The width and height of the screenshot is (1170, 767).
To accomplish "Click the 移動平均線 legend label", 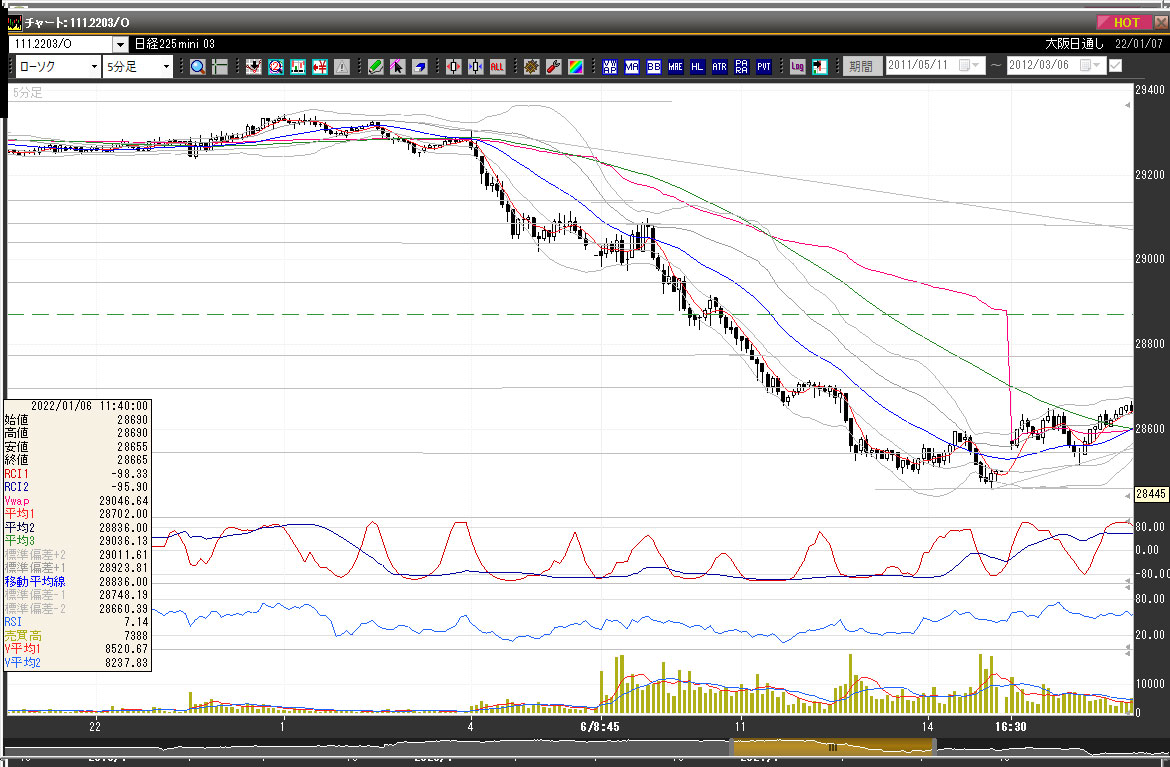I will [x=35, y=581].
